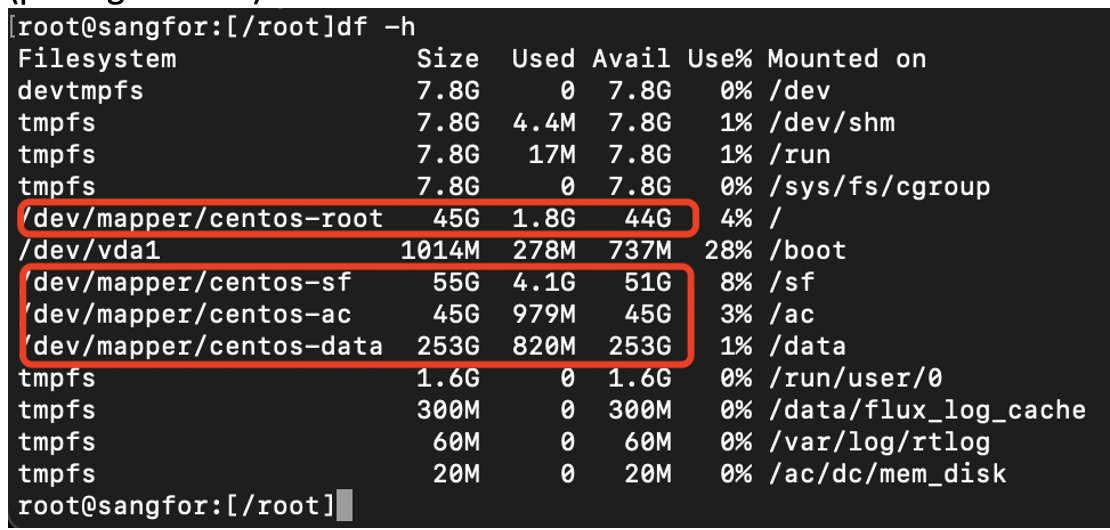
Task: Click the /dev/mapper/centos-sf filesystem entry
Action: tap(185, 283)
